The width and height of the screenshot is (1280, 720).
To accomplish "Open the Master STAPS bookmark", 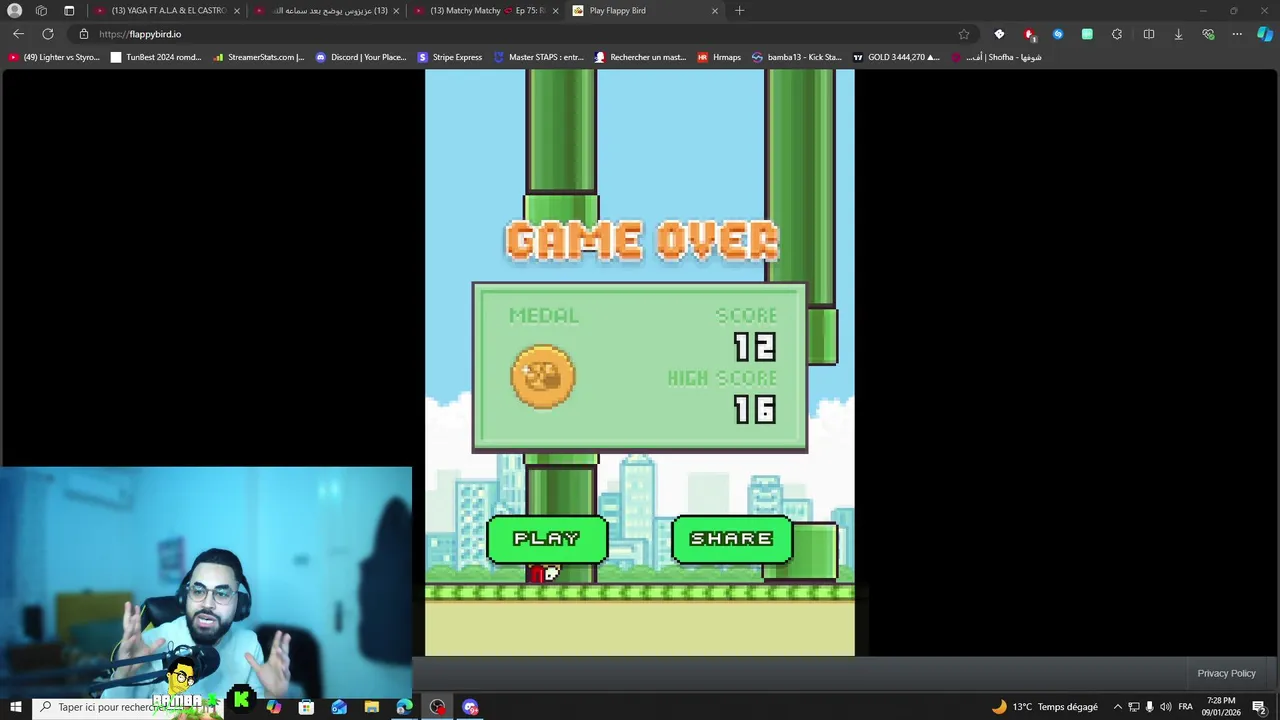I will pos(539,57).
